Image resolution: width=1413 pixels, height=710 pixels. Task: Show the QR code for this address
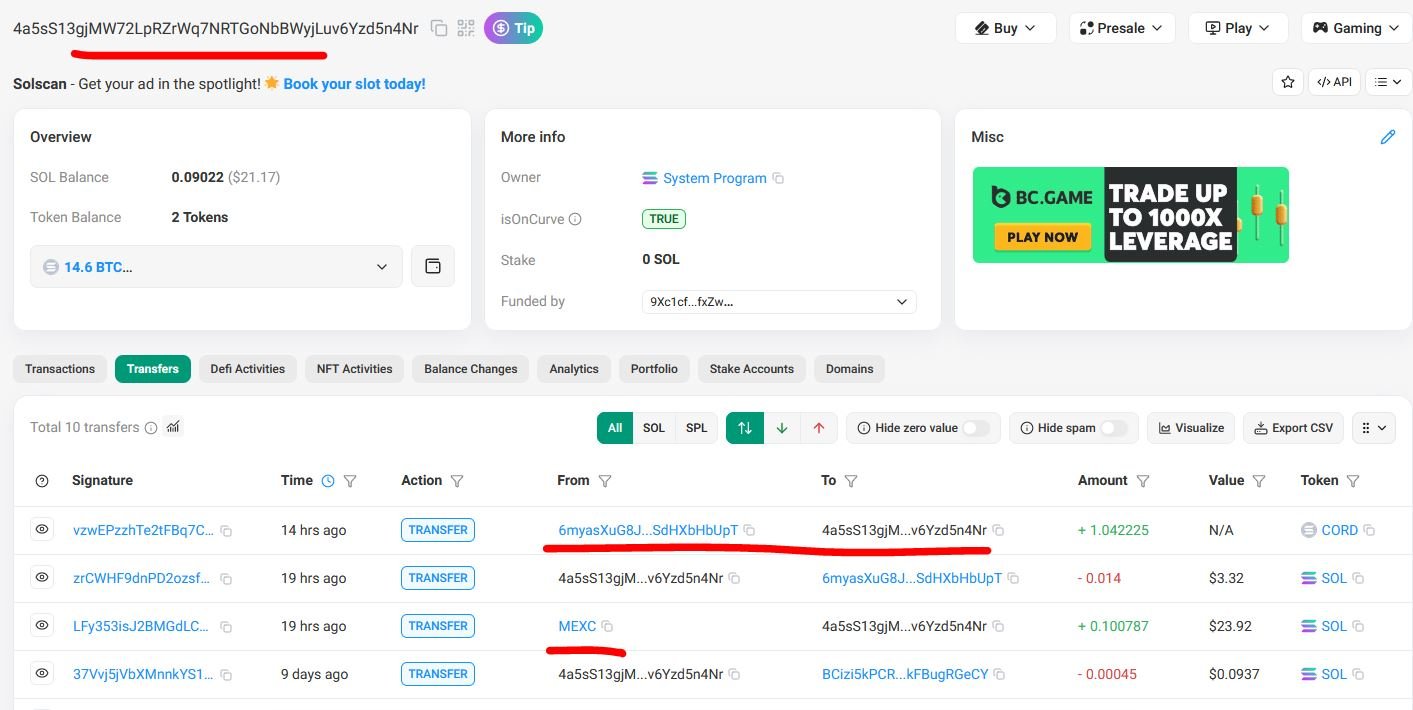tap(465, 28)
